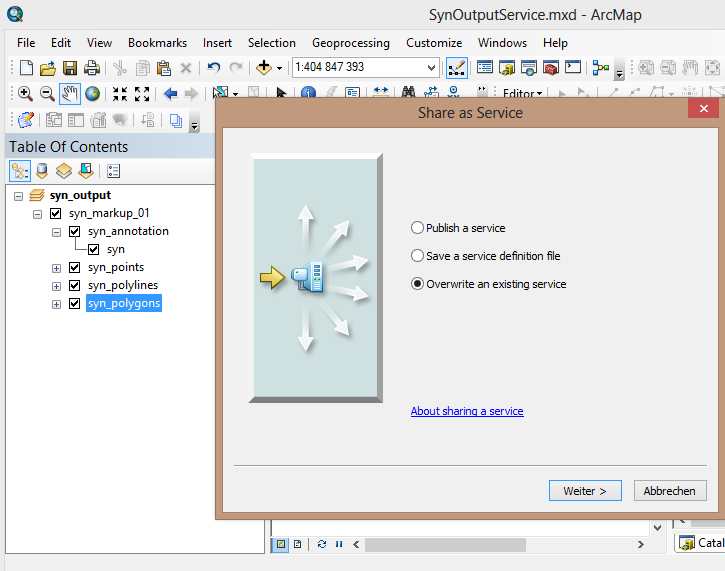Open the Geoprocessing menu
Image resolution: width=725 pixels, height=571 pixels.
[x=350, y=43]
